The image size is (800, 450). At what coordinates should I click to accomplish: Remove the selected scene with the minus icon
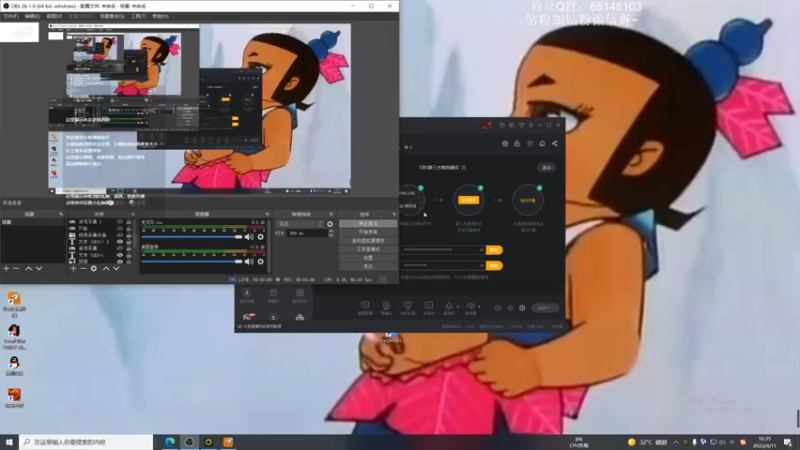(16, 268)
